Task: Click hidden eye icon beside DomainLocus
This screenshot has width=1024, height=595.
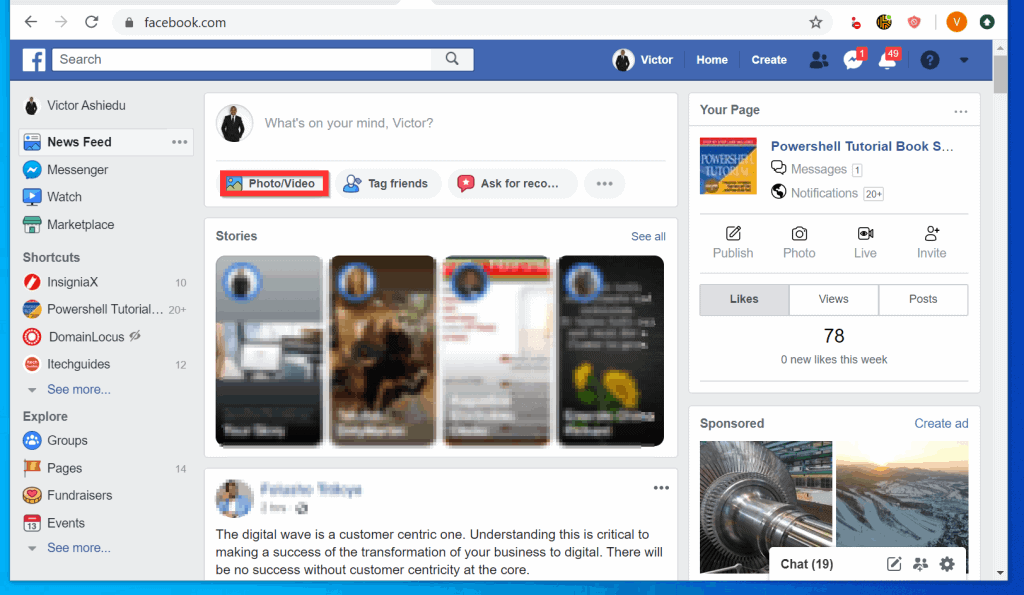Action: point(135,336)
